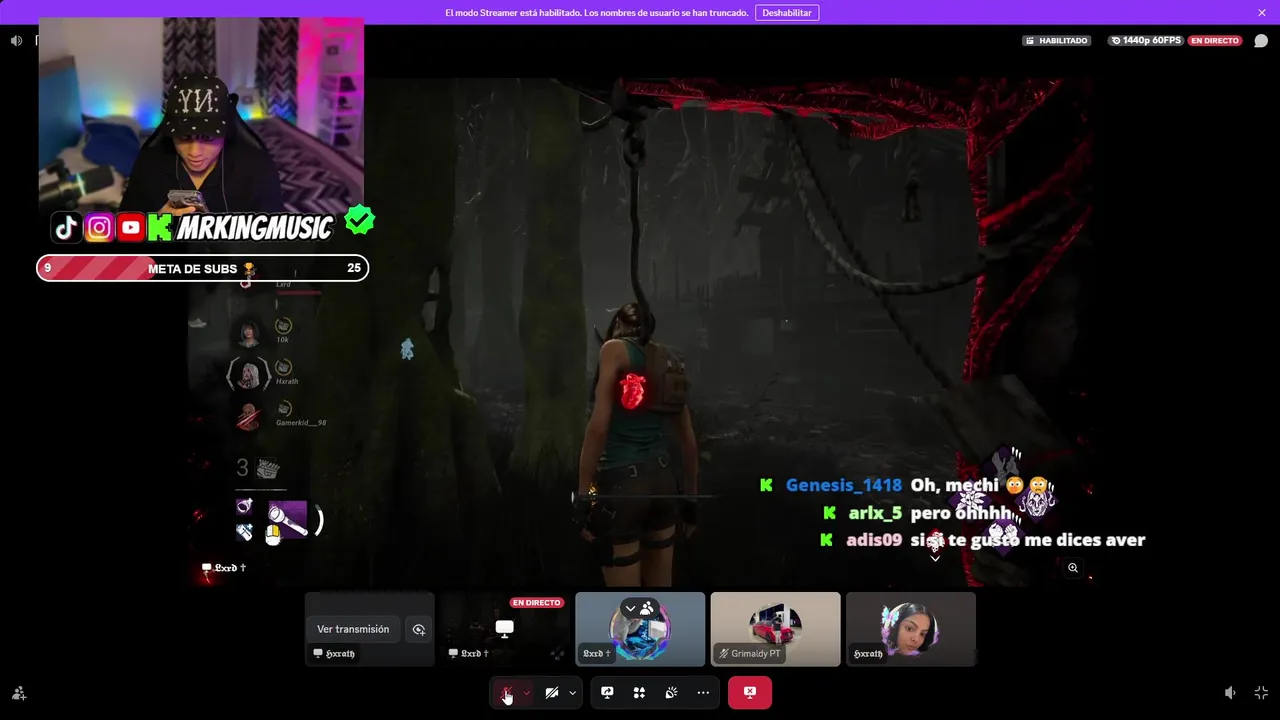Click the Deshabilitar streamer mode button
Image resolution: width=1280 pixels, height=720 pixels.
787,13
